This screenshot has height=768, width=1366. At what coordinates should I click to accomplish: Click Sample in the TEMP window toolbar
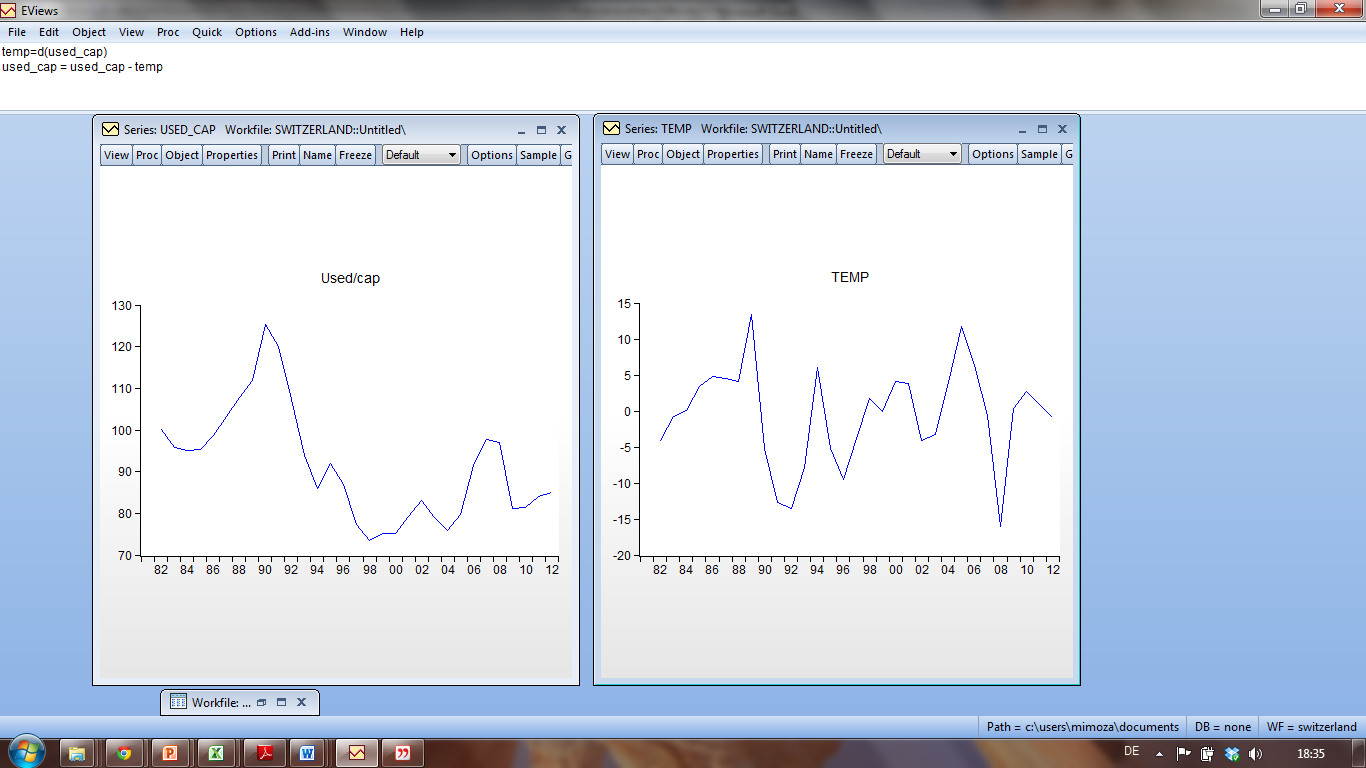pyautogui.click(x=1039, y=154)
